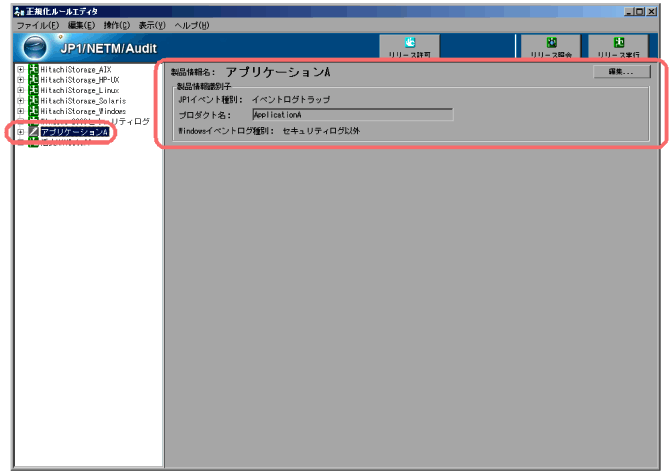Click the 編集... button
671x474 pixels.
pos(621,71)
